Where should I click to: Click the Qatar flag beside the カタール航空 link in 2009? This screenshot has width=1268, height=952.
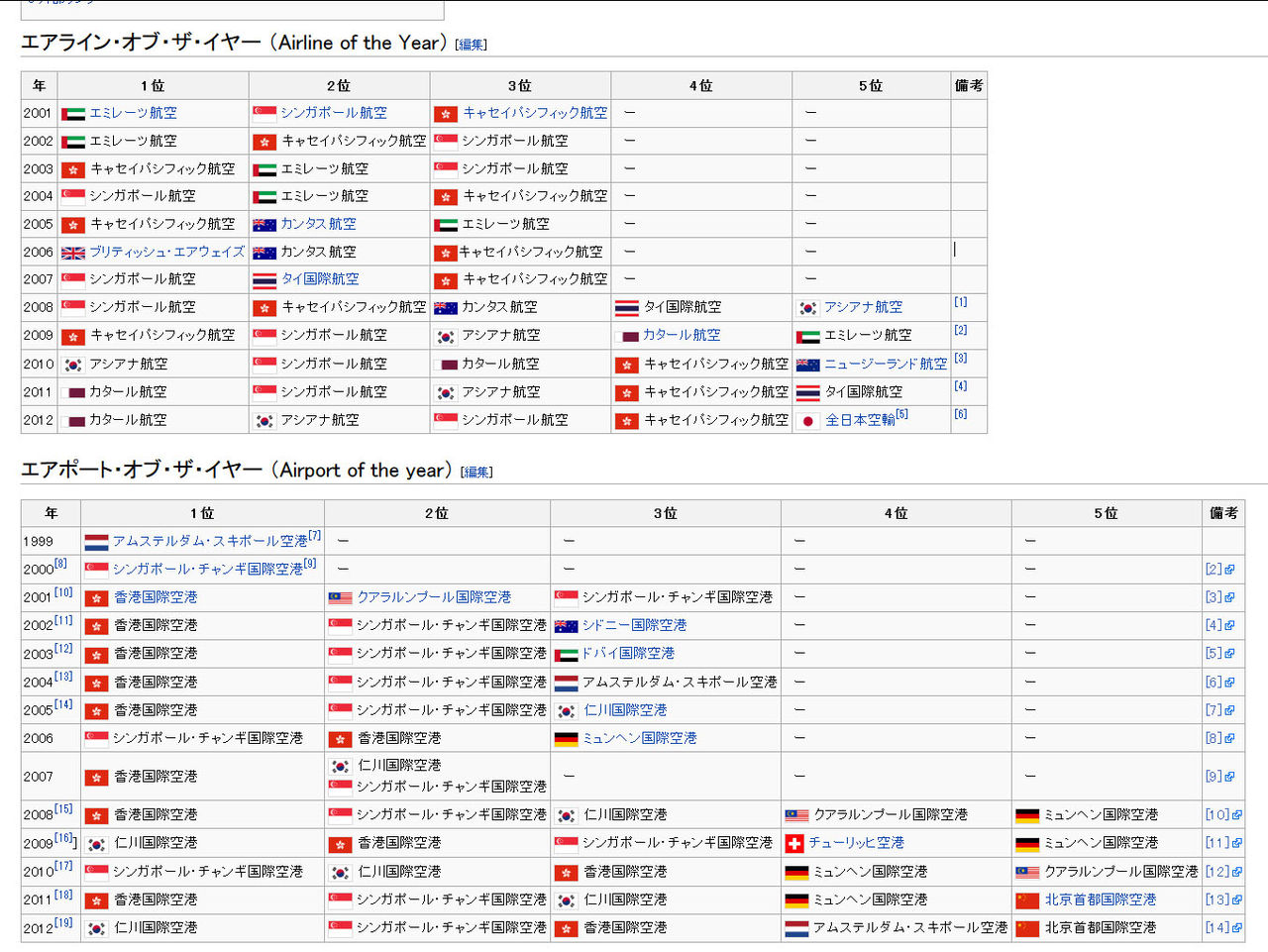pos(627,336)
